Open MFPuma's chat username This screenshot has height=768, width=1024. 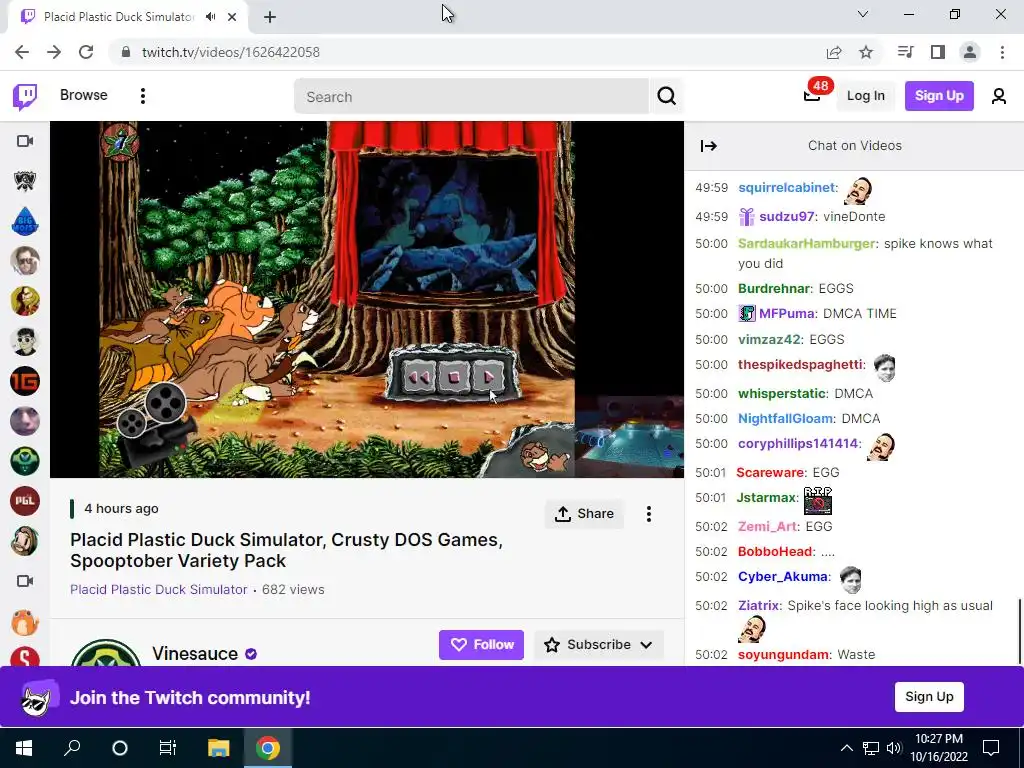pos(786,314)
